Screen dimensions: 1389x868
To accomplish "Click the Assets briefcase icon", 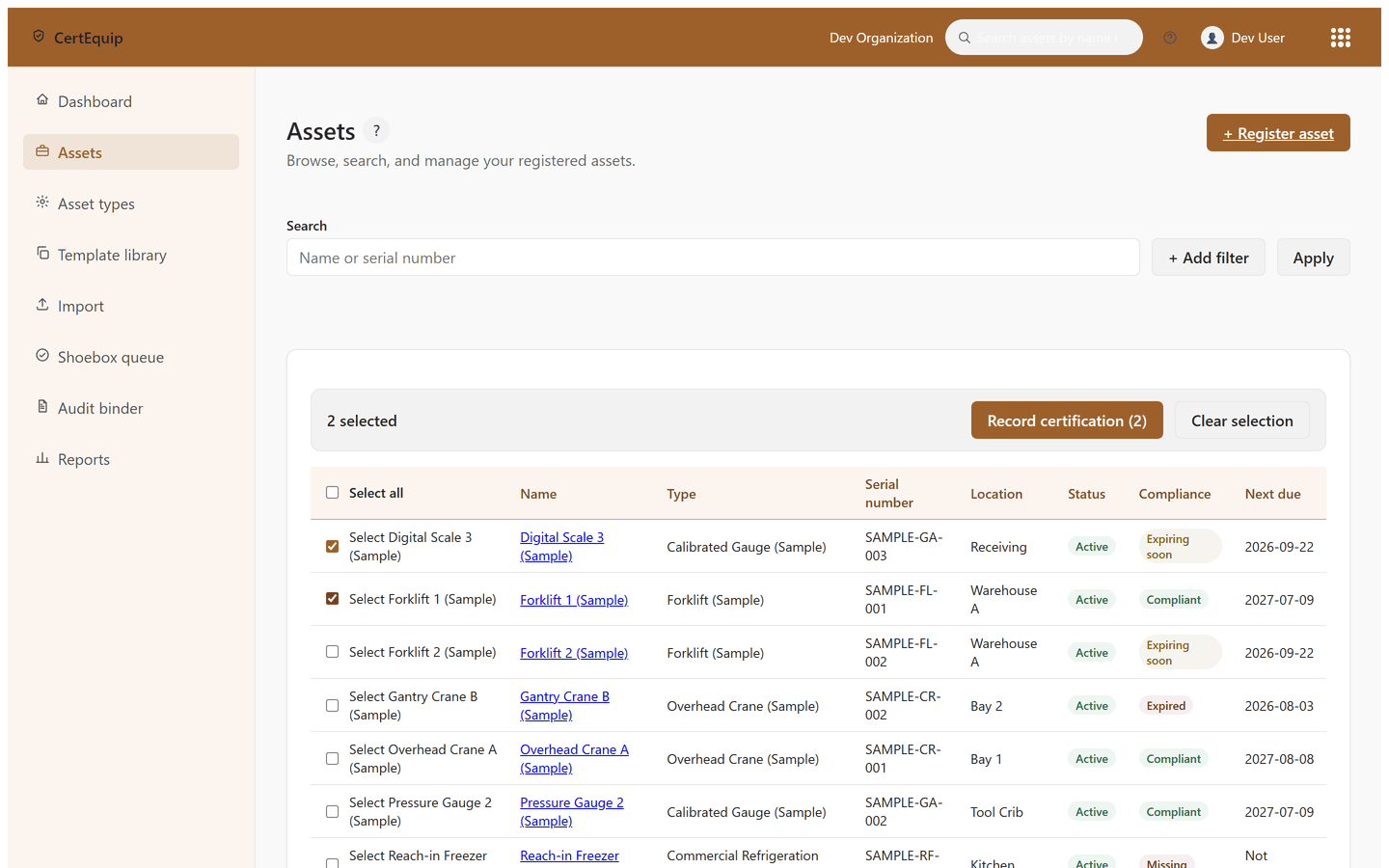I will 42,151.
